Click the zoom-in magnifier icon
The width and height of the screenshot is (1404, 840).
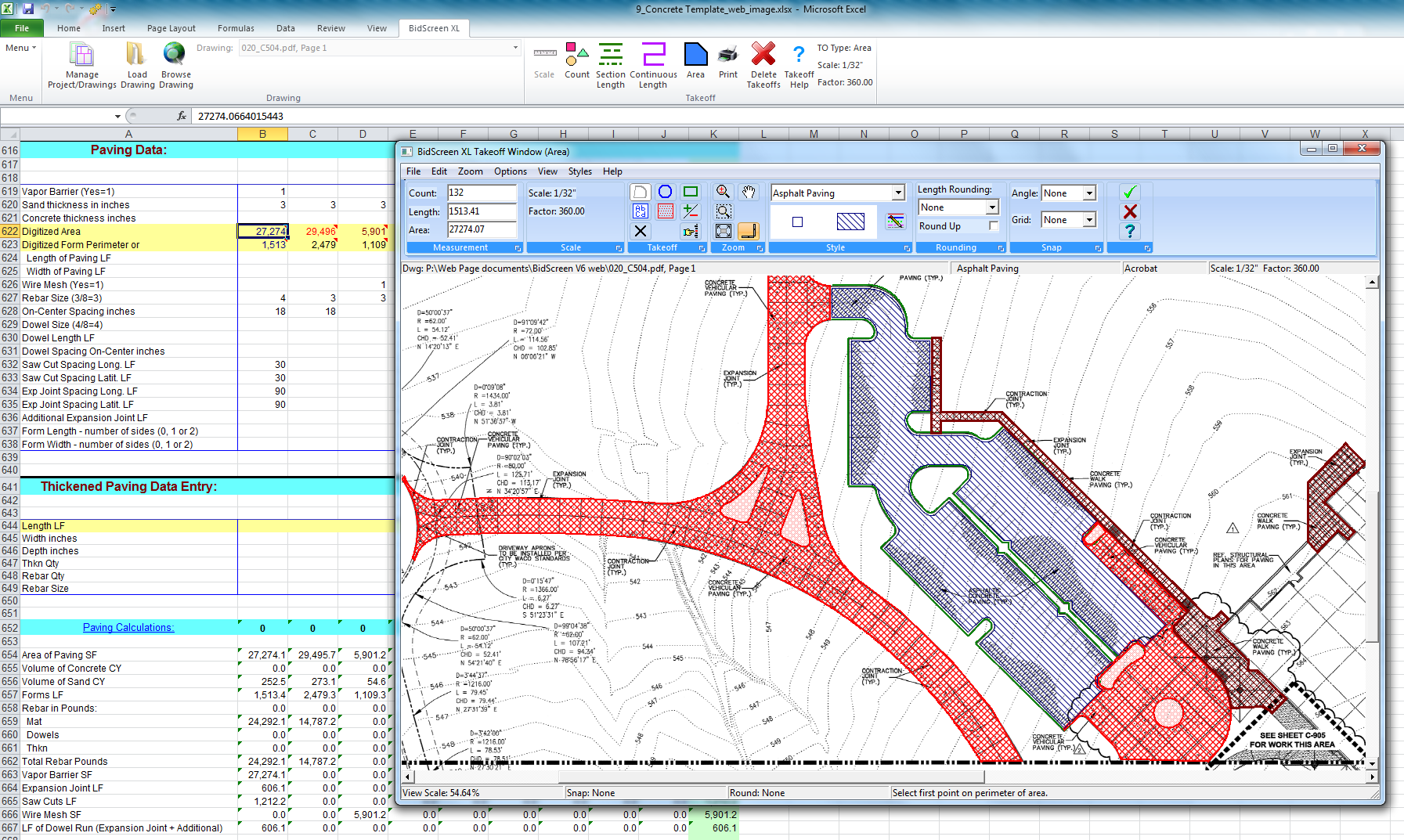point(724,192)
